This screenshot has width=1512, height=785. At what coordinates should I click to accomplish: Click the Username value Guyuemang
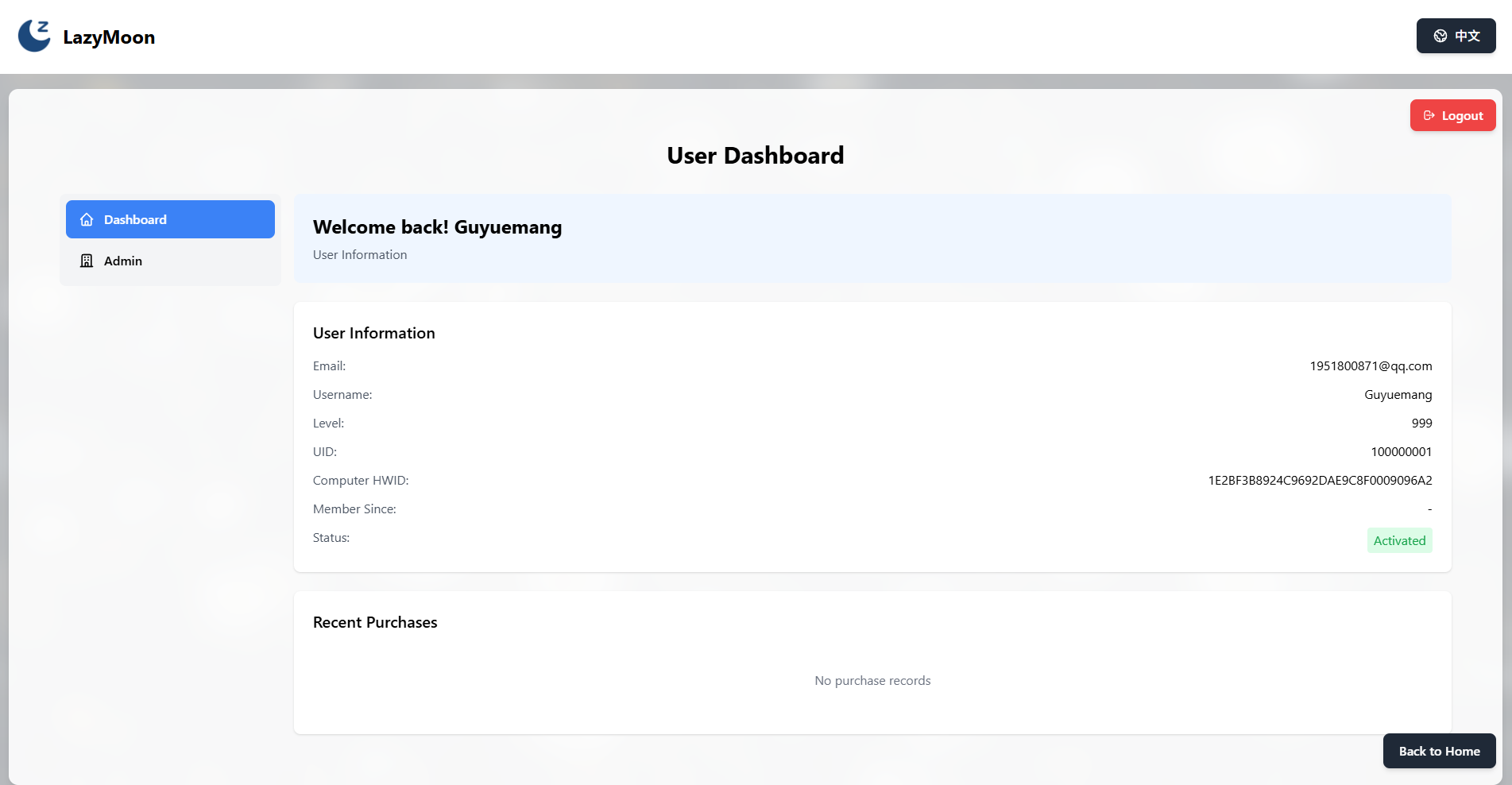click(1398, 395)
